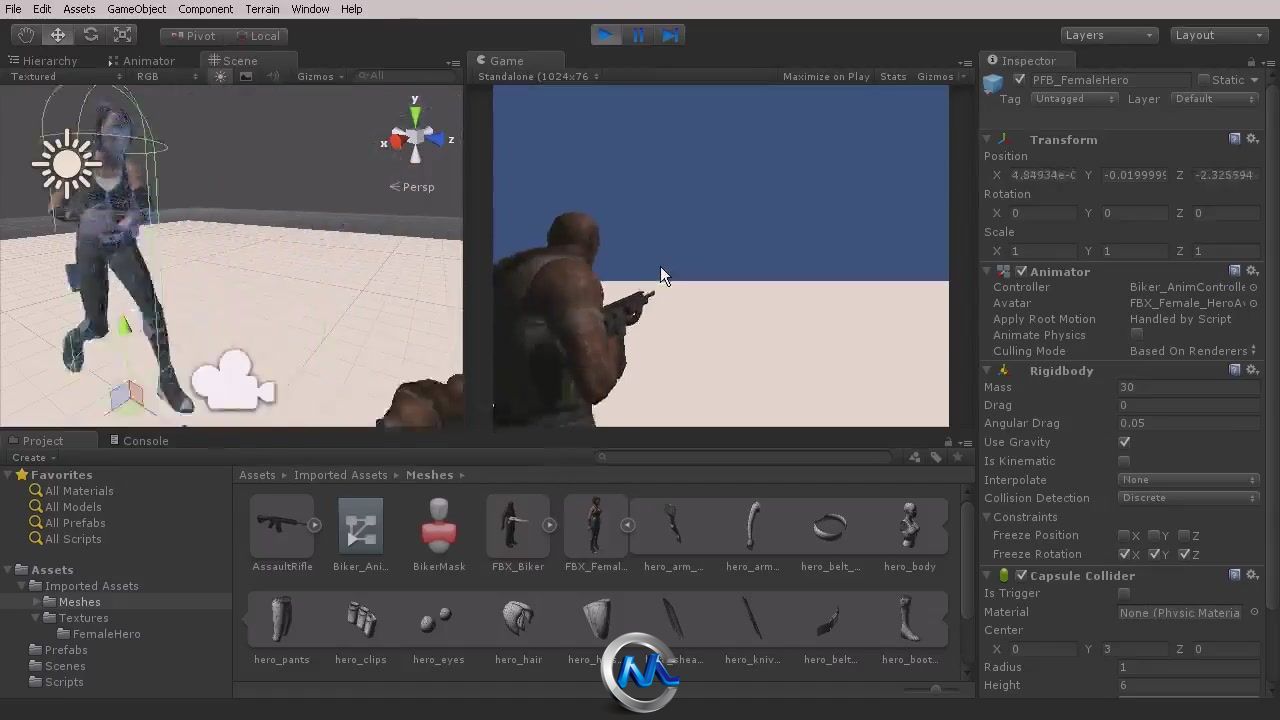The height and width of the screenshot is (720, 1280).
Task: Open the Culling Mode dropdown
Action: (x=1193, y=351)
